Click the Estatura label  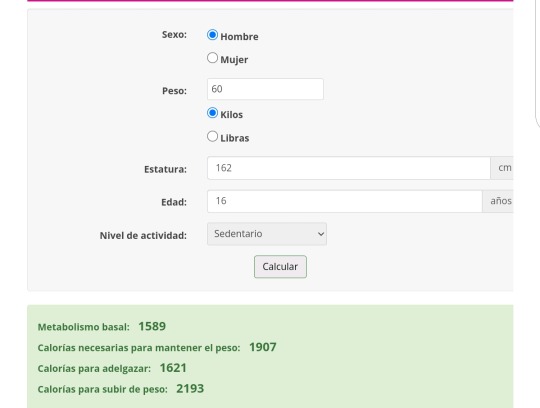point(165,169)
